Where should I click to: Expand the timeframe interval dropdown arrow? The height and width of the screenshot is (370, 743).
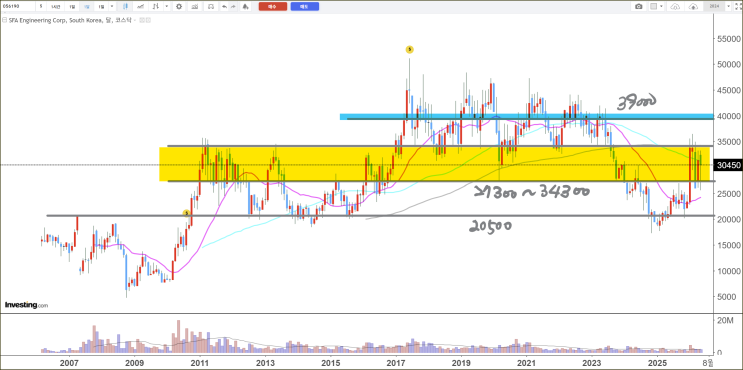pos(112,6)
